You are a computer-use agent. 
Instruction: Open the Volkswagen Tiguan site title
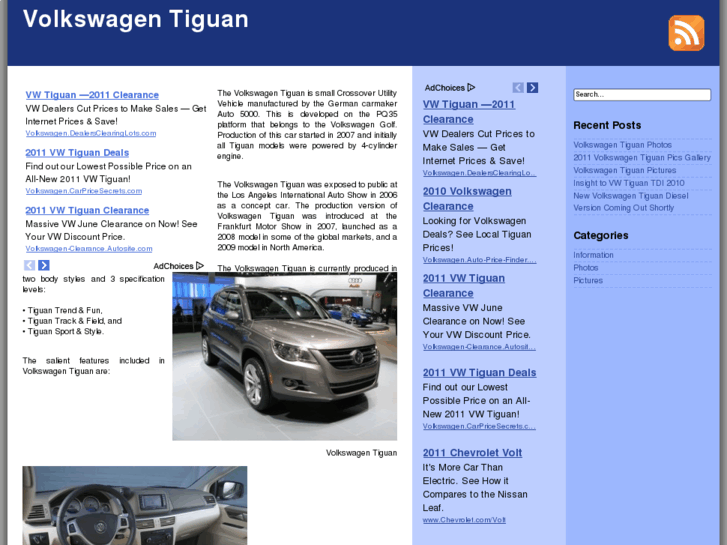pos(136,19)
